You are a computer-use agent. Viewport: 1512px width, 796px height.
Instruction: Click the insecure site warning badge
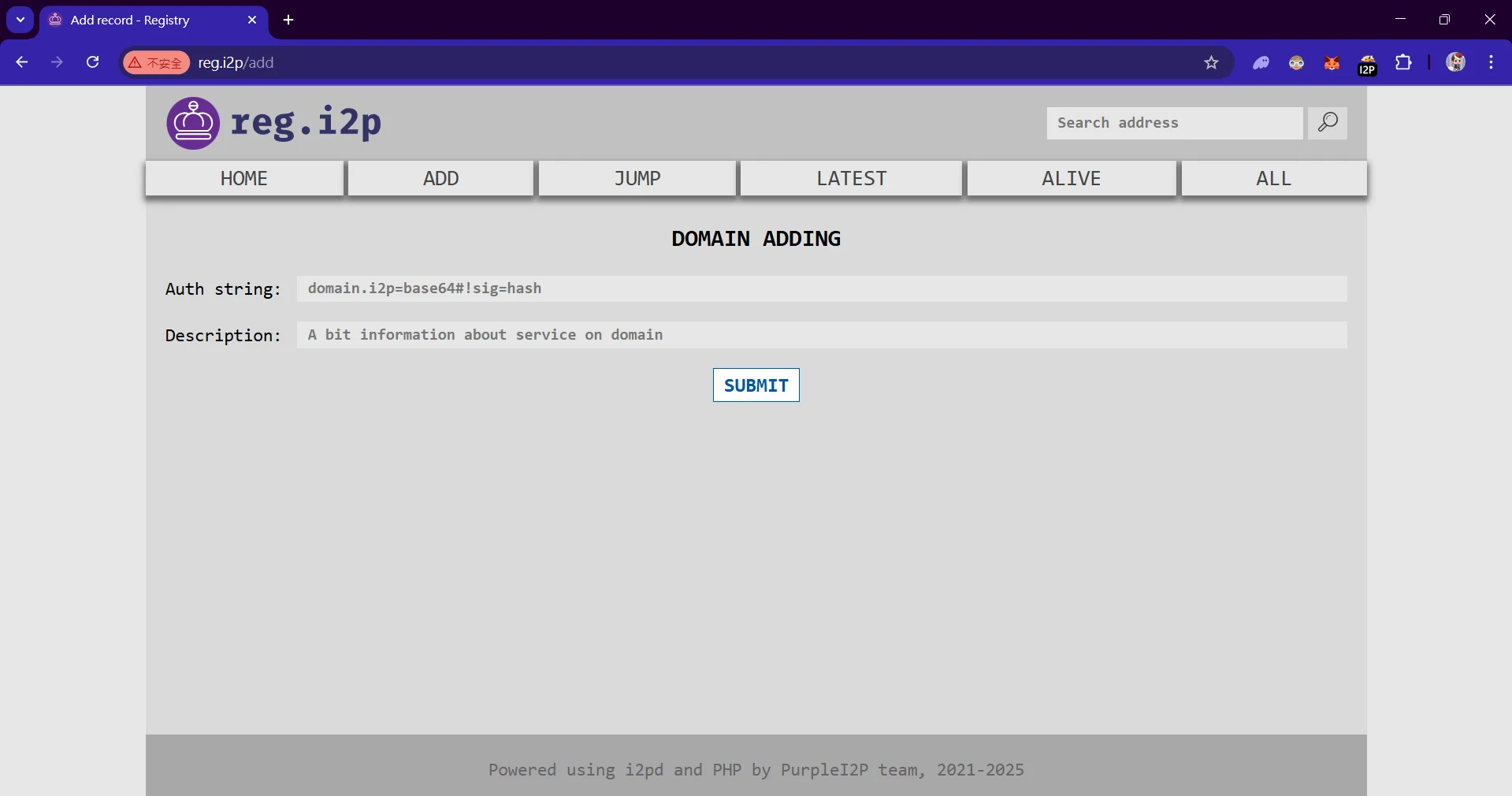point(156,63)
